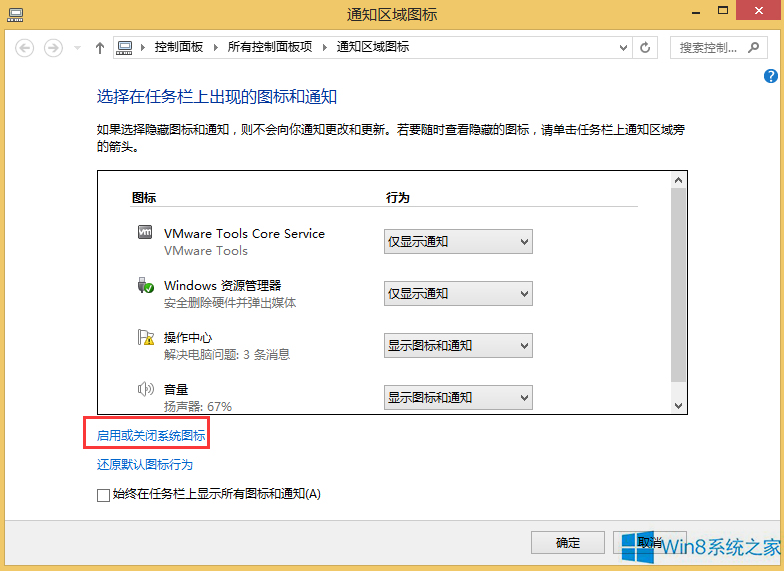The width and height of the screenshot is (784, 571).
Task: Enable 始终在任务栏上显示所有图标和通知 checkbox
Action: pos(104,495)
